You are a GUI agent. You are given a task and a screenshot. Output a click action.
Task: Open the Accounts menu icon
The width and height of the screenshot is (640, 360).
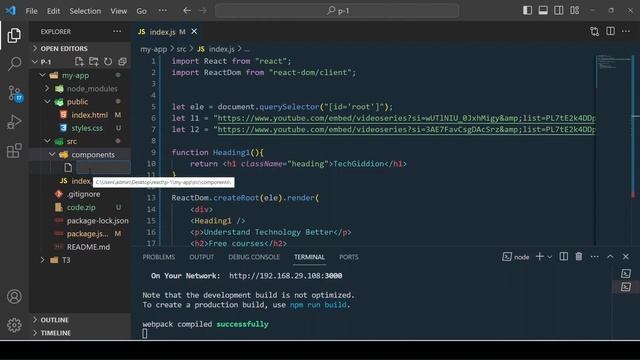tap(14, 296)
